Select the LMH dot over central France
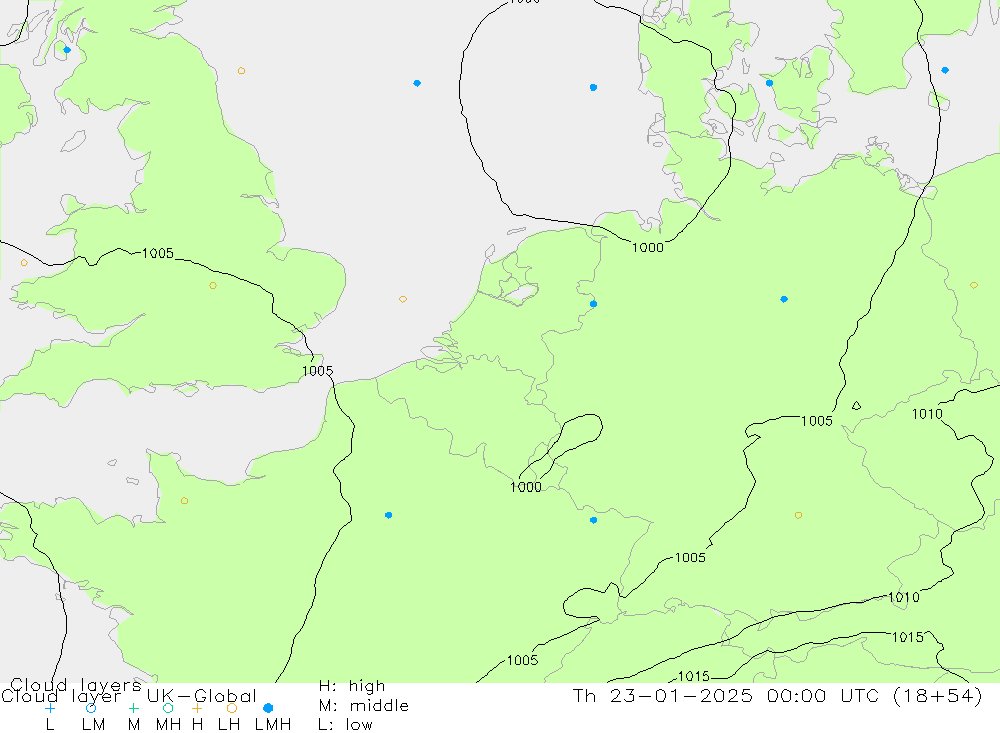This screenshot has height=733, width=1000. 388,515
